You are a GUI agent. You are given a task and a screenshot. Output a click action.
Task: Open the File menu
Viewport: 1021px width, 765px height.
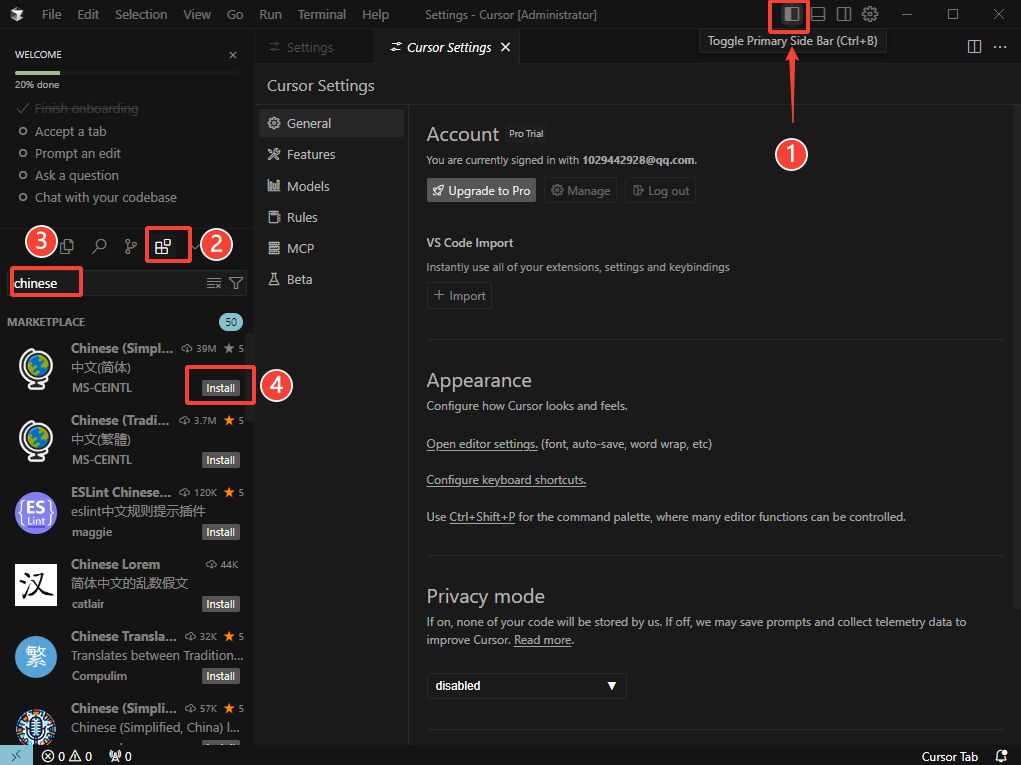(x=51, y=14)
